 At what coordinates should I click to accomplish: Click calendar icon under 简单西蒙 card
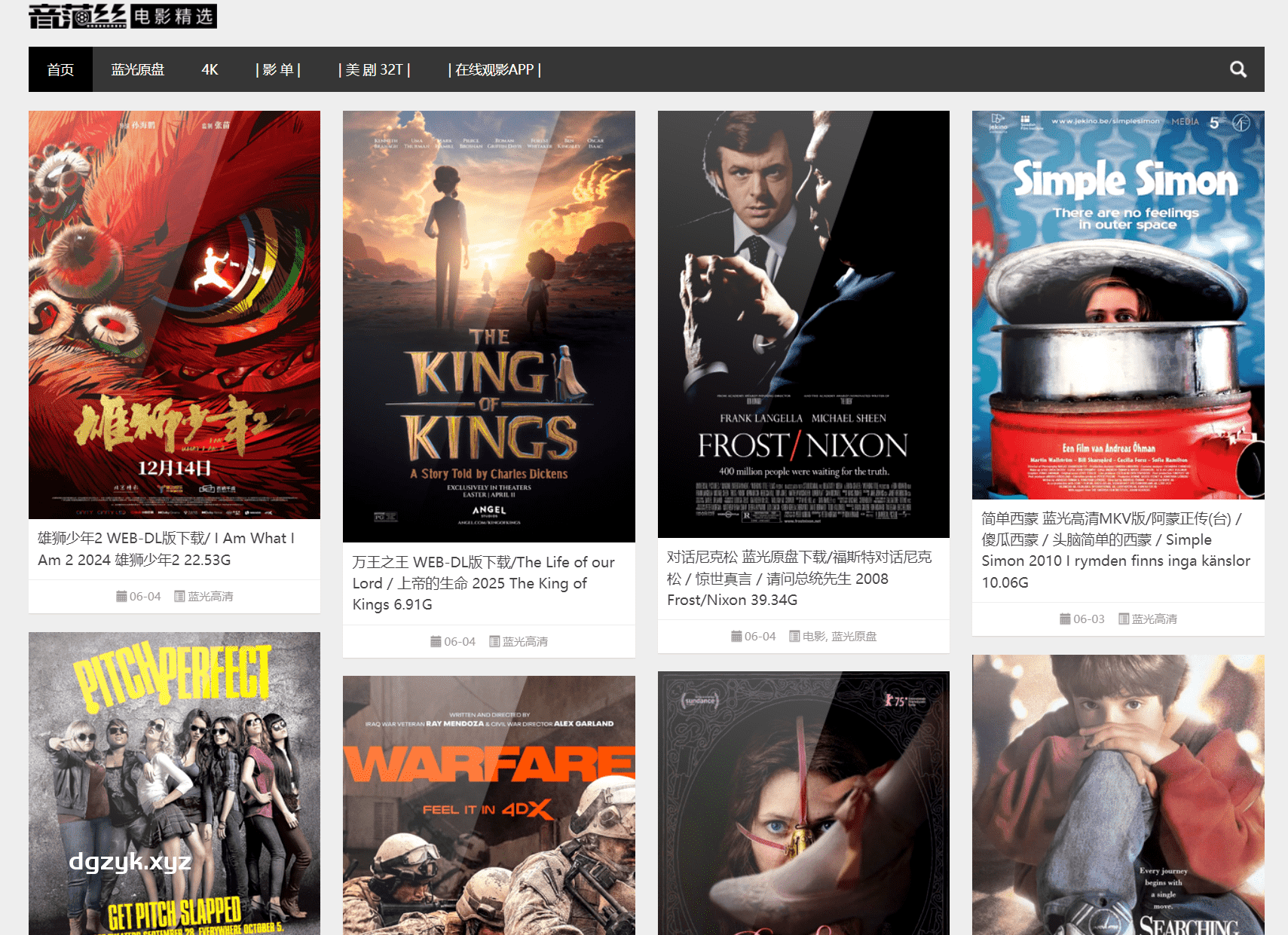pos(1065,619)
